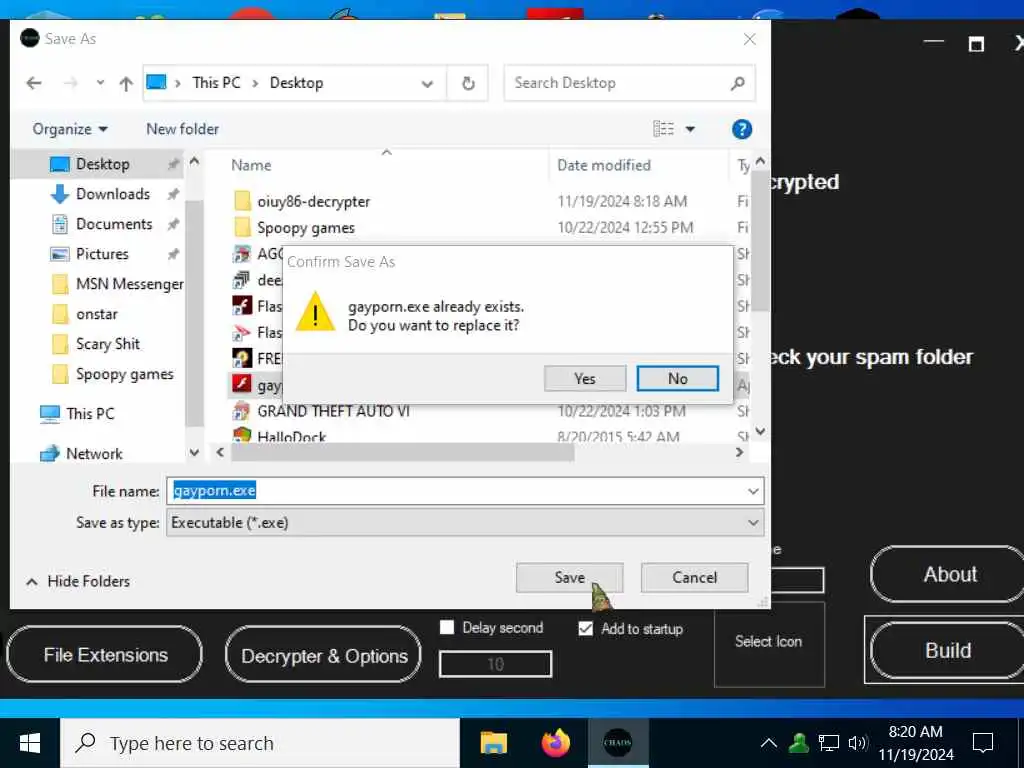The height and width of the screenshot is (768, 1024).
Task: Decline replacement with No button
Action: click(677, 379)
